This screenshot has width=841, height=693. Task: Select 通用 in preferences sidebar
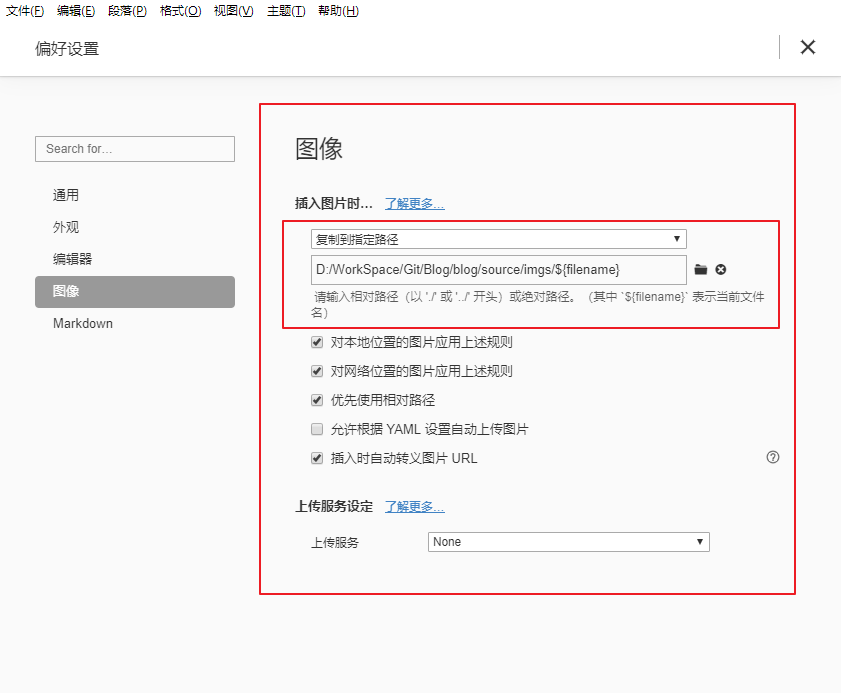coord(135,195)
